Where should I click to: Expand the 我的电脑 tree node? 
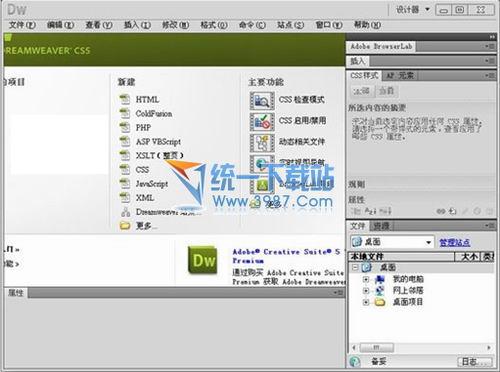(x=366, y=279)
